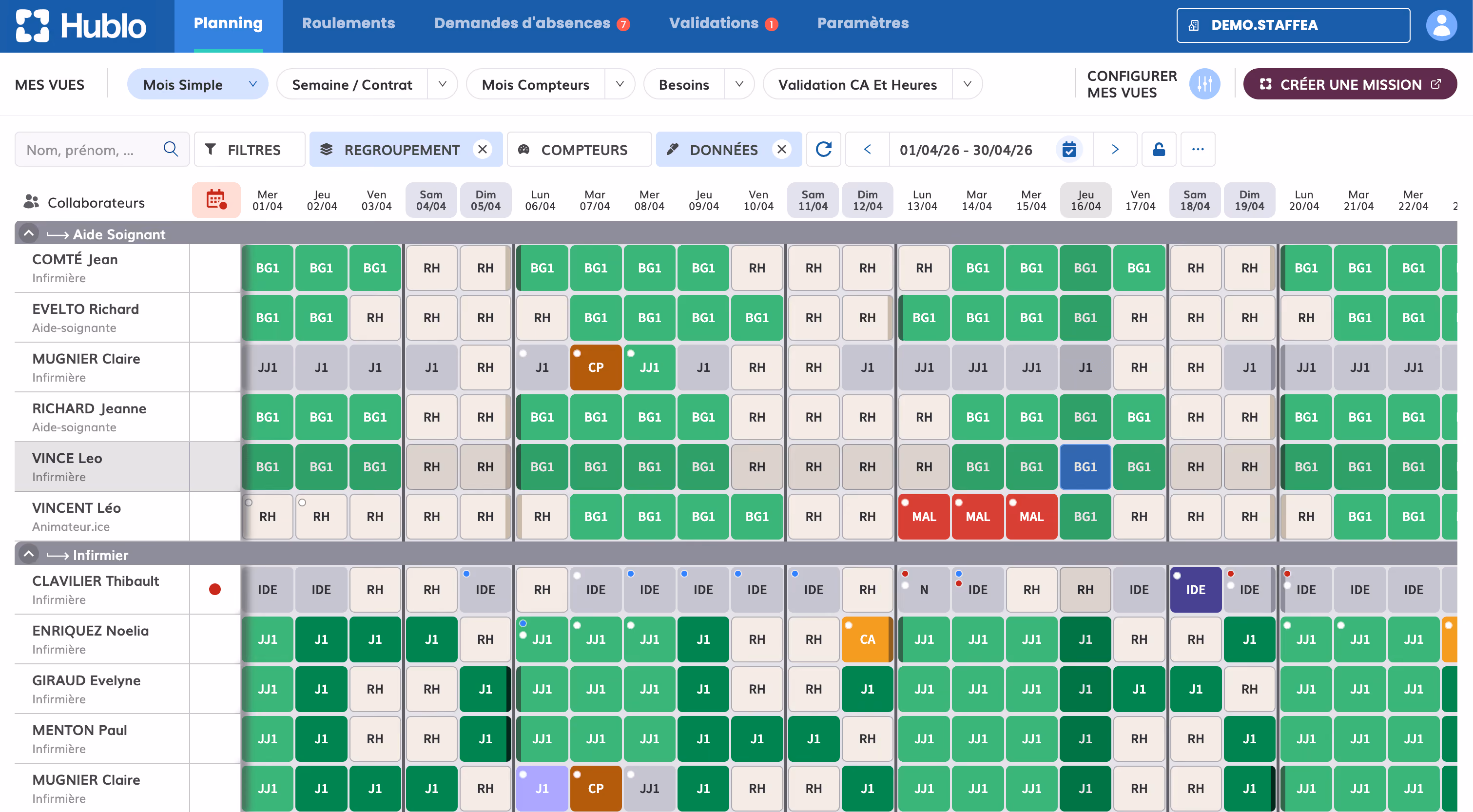Open configure views sliders icon
The width and height of the screenshot is (1473, 812).
[x=1204, y=84]
